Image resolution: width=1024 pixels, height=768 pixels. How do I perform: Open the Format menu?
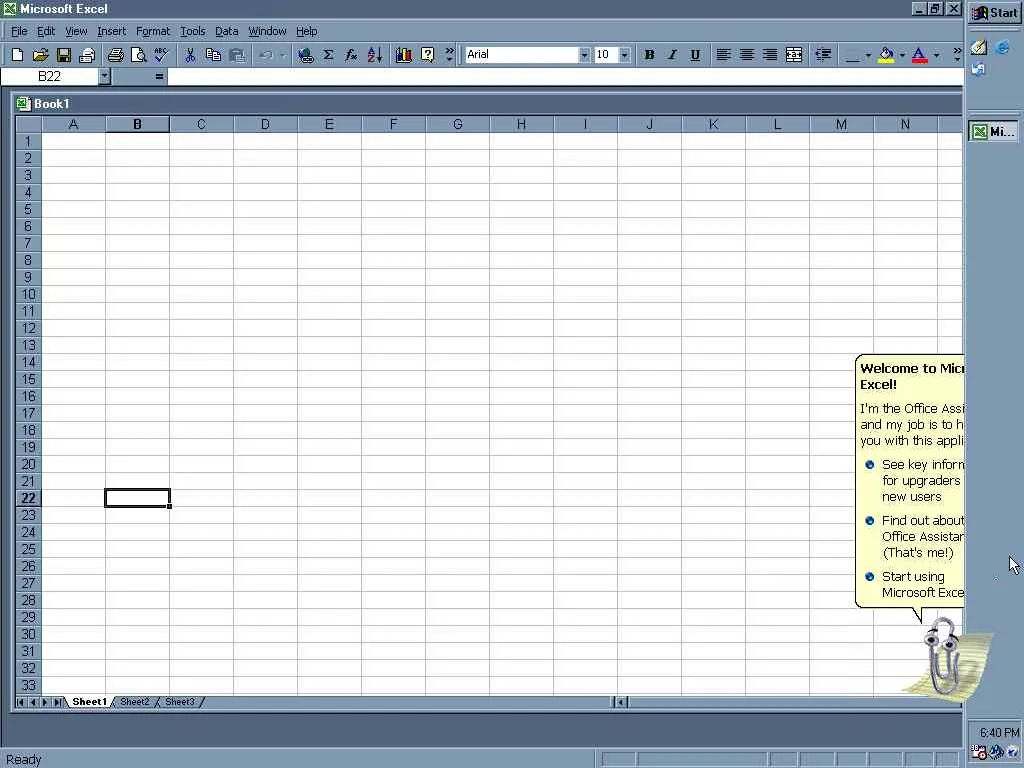(x=153, y=31)
